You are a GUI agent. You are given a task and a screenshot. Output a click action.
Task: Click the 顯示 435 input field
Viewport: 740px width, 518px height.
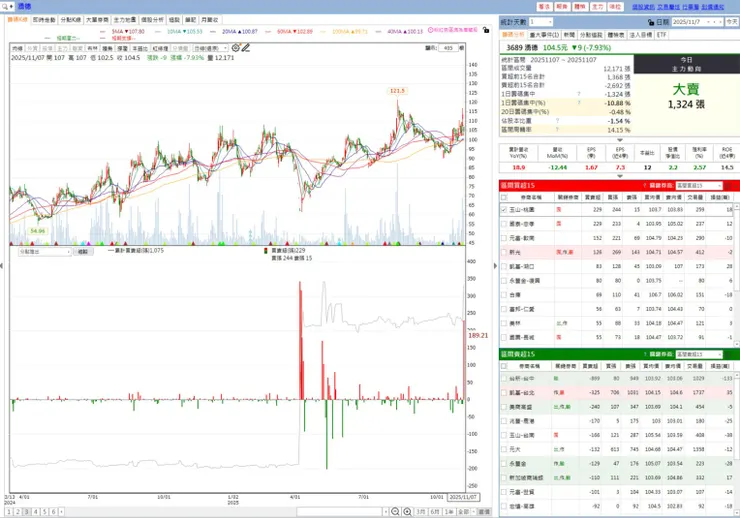(x=448, y=48)
